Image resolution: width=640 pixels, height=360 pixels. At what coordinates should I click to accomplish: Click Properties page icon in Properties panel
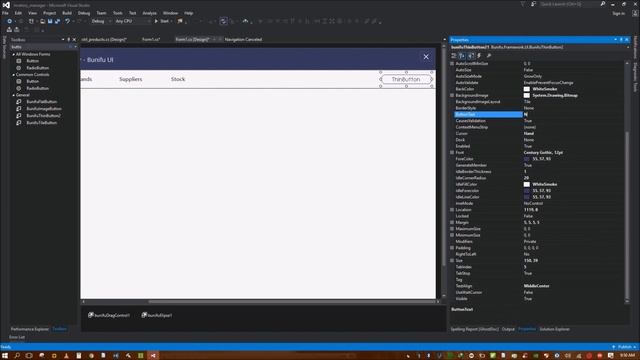pyautogui.click(x=471, y=56)
